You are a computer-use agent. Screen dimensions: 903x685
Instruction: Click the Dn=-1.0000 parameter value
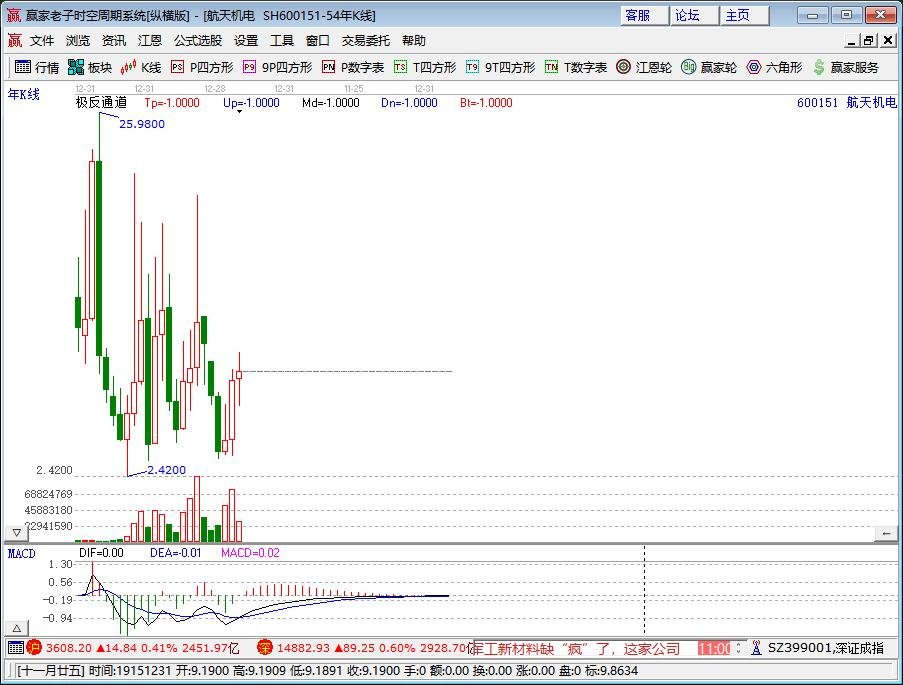tap(409, 103)
